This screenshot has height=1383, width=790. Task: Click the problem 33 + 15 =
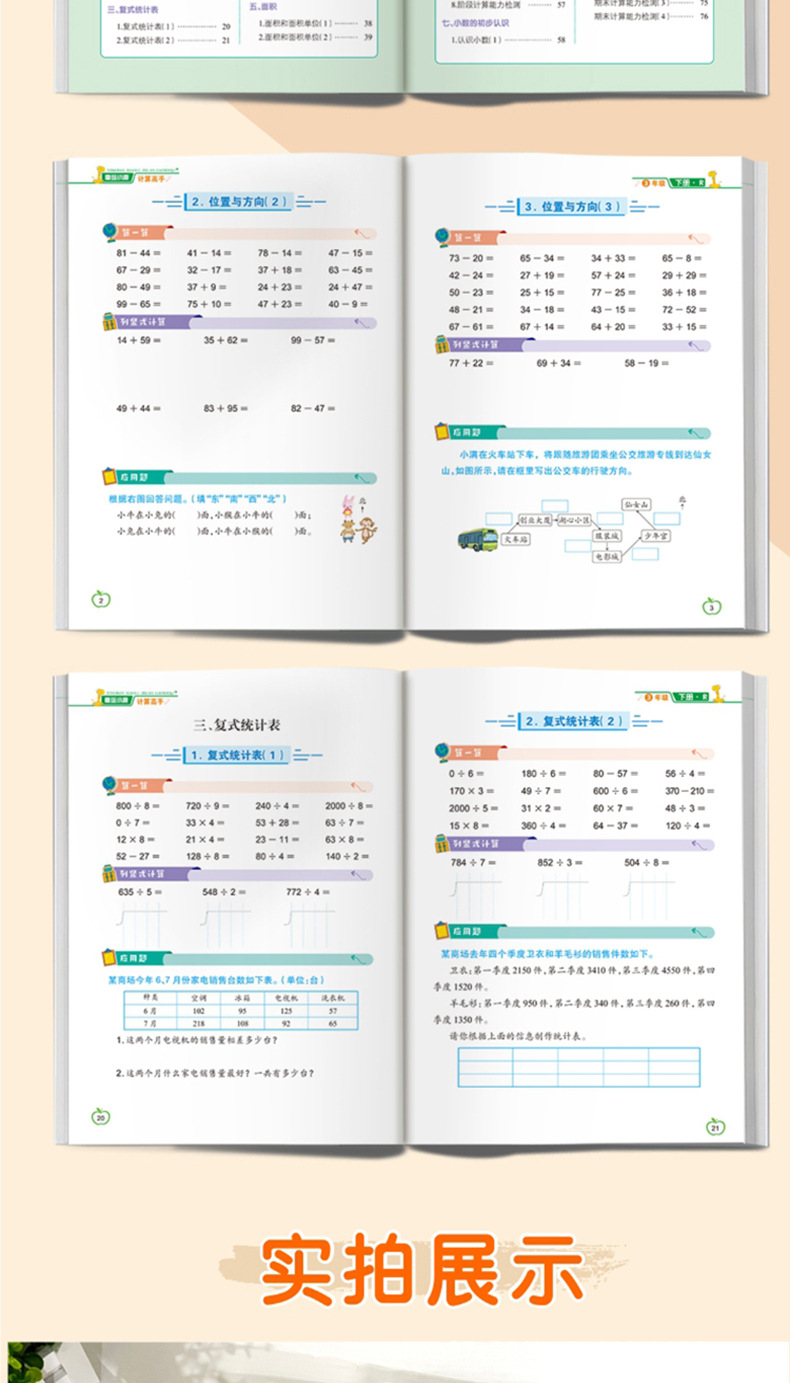[684, 326]
